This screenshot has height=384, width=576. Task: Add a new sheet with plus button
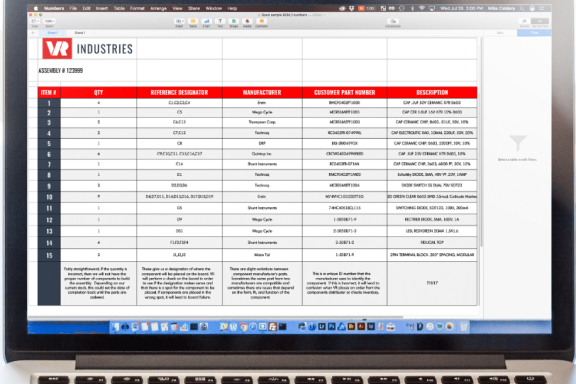click(x=33, y=33)
